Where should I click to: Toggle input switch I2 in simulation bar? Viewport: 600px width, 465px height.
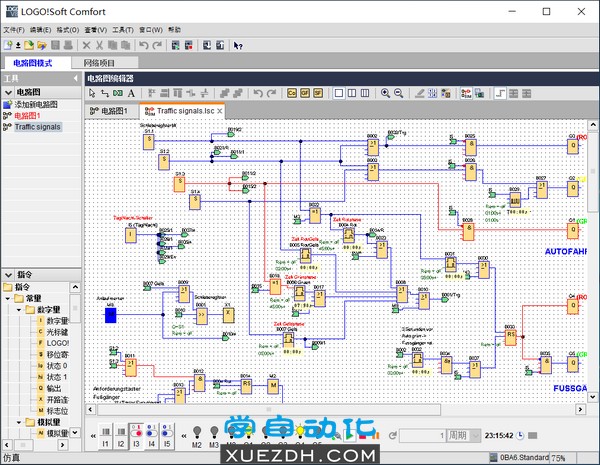(121, 436)
